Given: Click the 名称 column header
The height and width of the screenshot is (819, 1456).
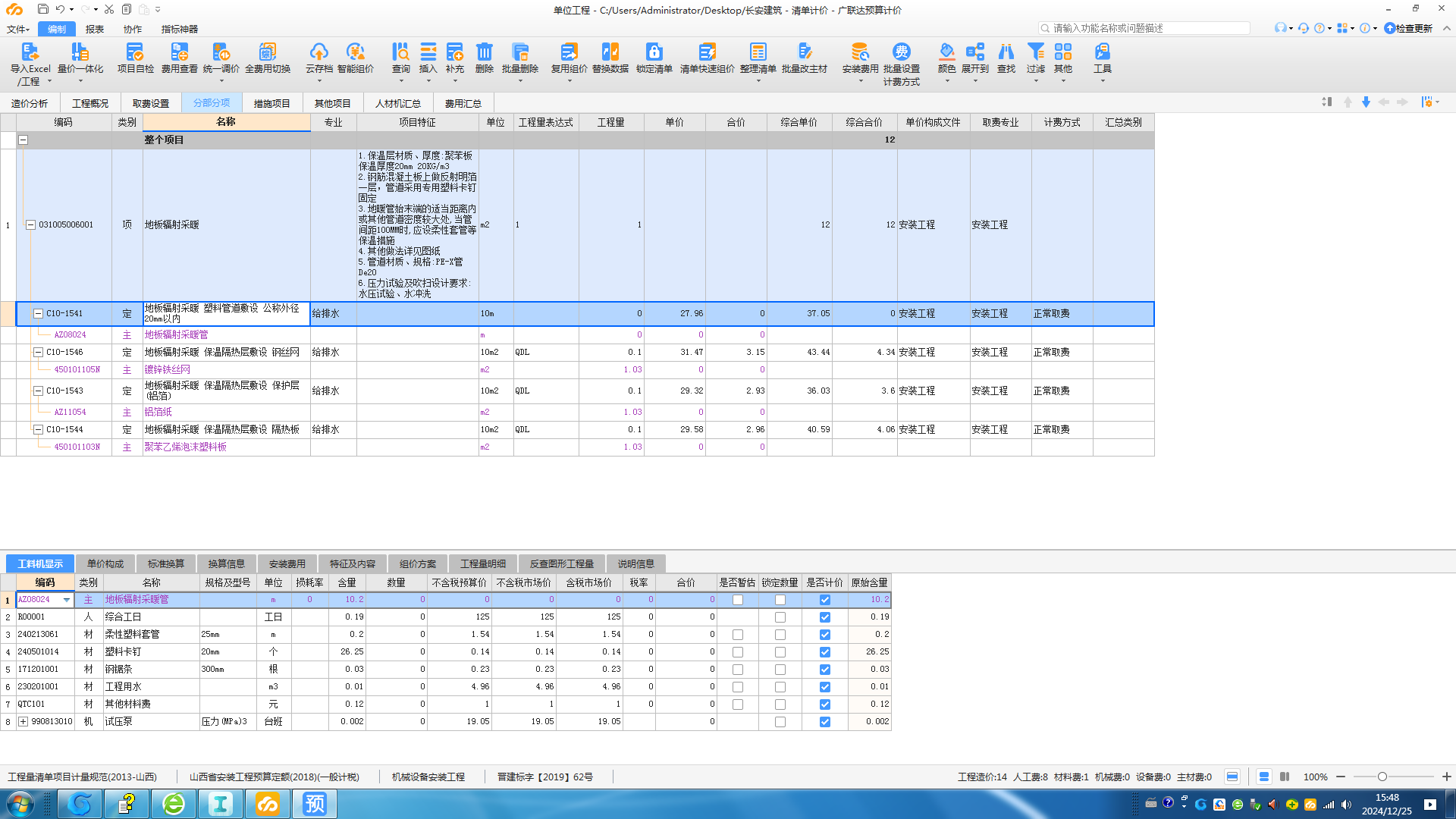Looking at the screenshot, I should (226, 122).
